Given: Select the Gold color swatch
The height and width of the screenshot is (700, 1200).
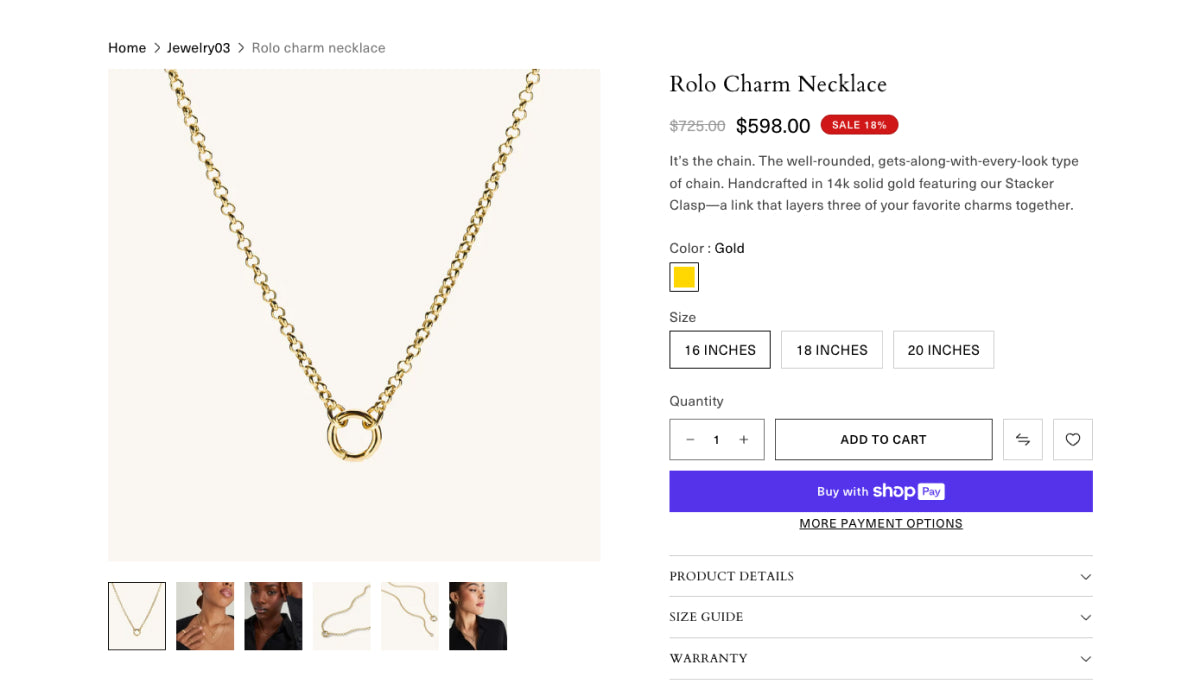Looking at the screenshot, I should [684, 277].
